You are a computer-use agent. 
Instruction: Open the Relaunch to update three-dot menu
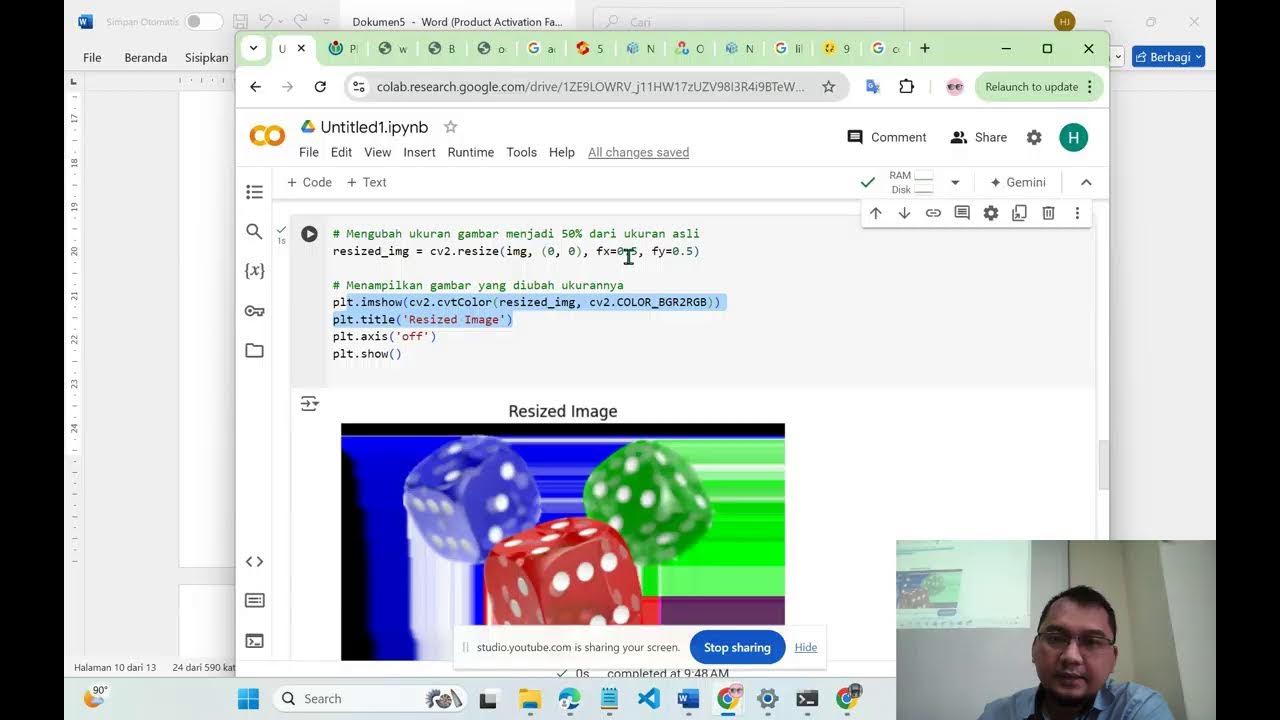click(1090, 87)
